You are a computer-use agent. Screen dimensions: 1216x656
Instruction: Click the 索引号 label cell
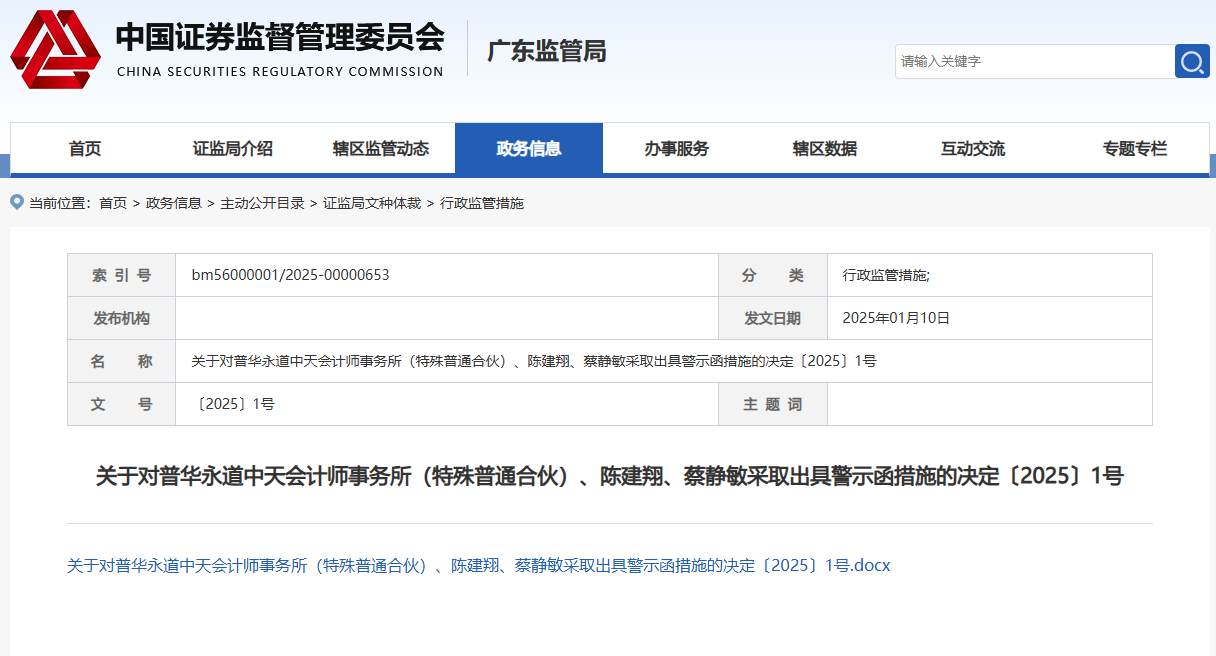122,275
